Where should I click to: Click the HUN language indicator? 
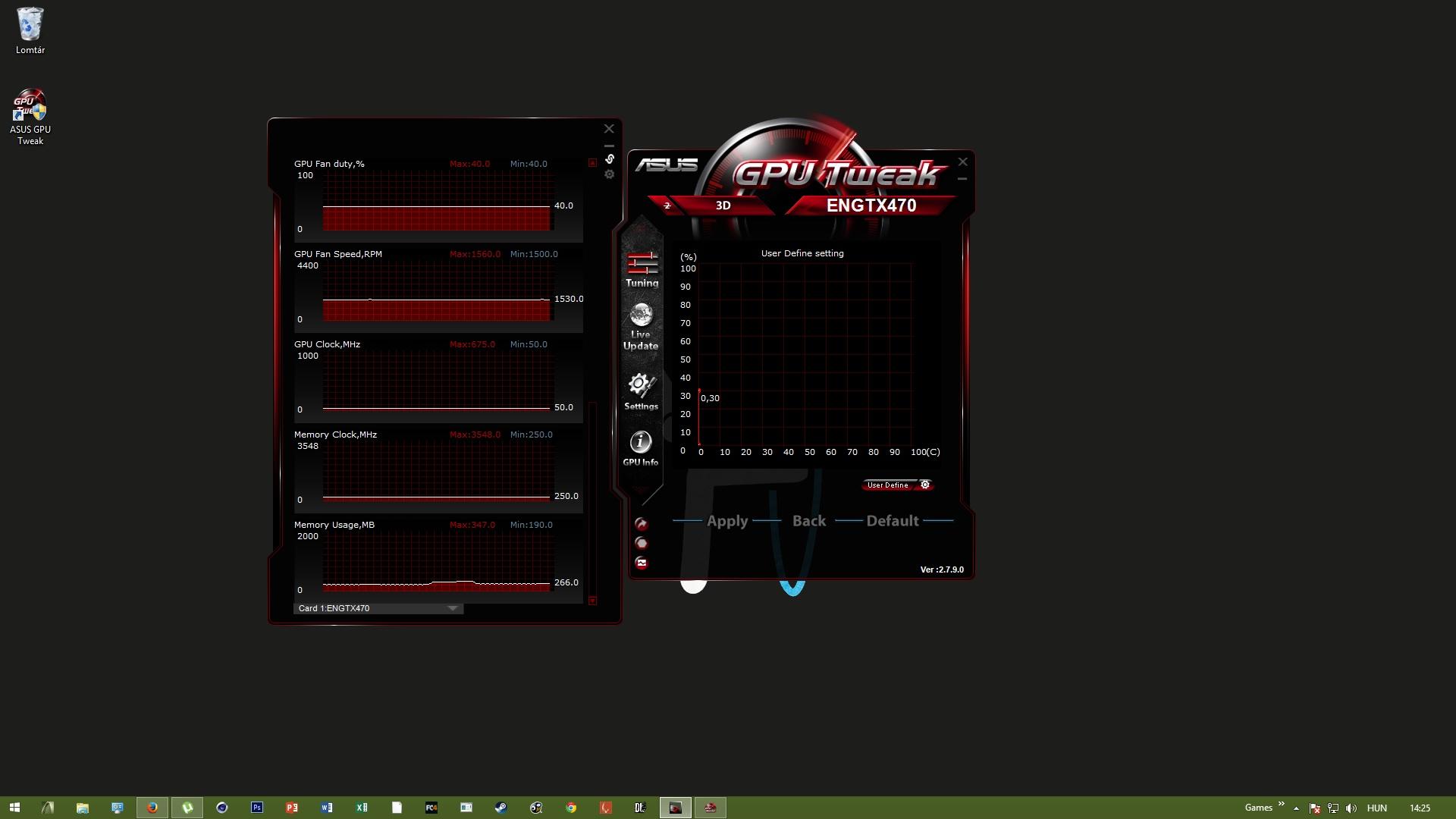[x=1376, y=808]
